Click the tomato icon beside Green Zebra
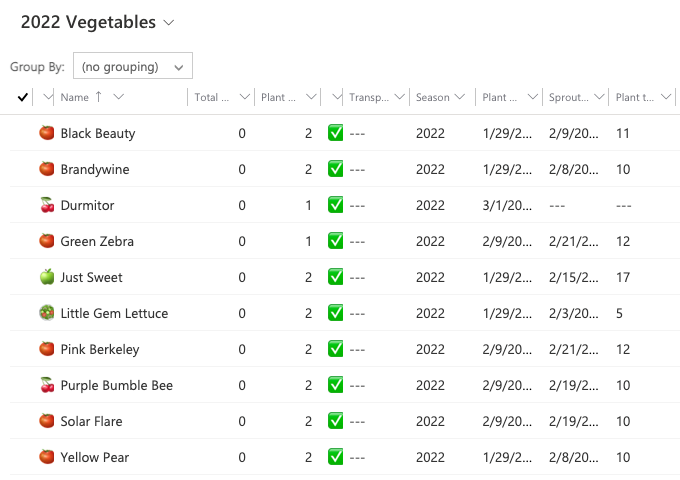This screenshot has width=680, height=480. [47, 241]
